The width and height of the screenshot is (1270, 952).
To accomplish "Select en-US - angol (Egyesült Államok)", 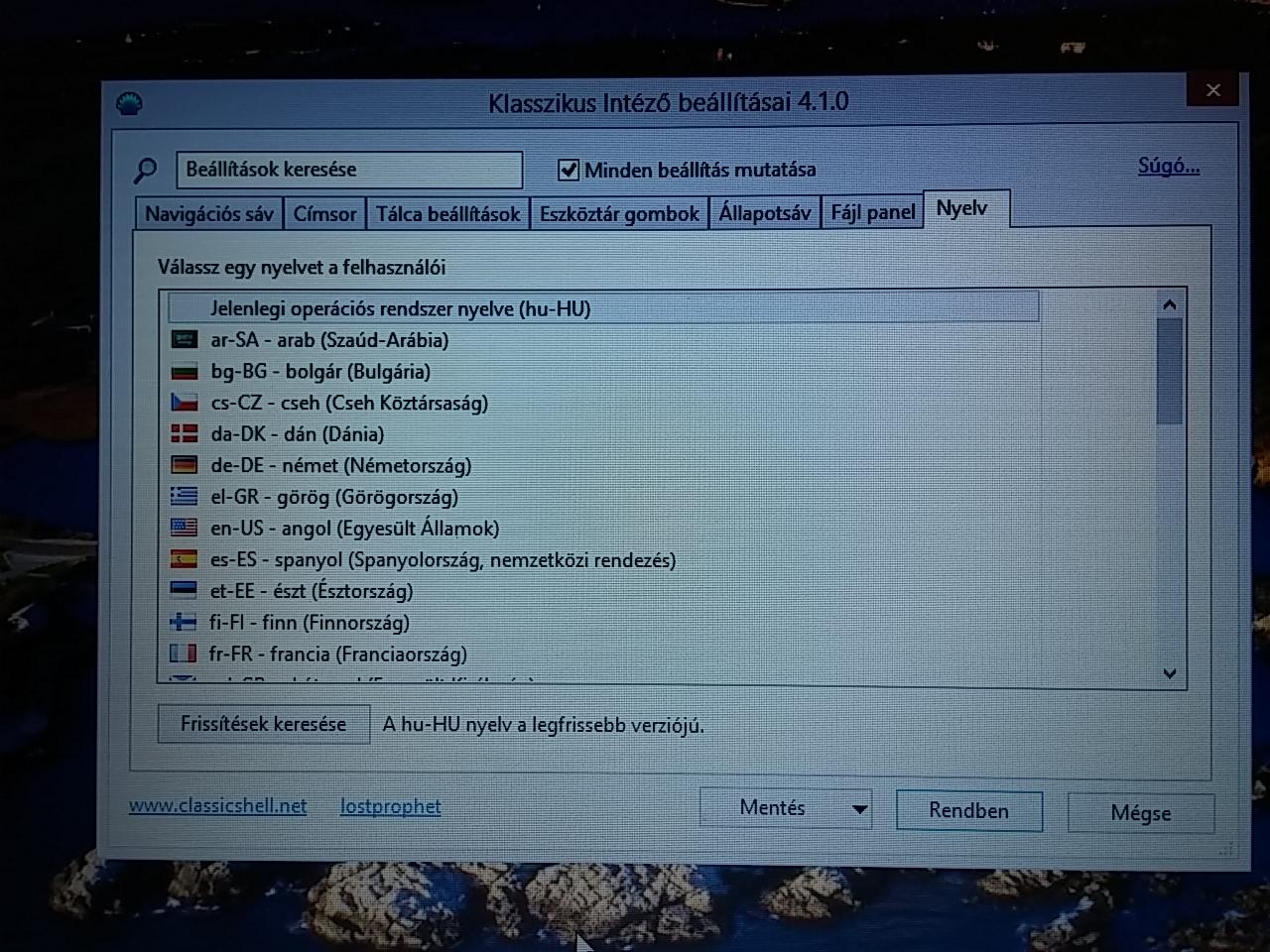I will pos(603,528).
